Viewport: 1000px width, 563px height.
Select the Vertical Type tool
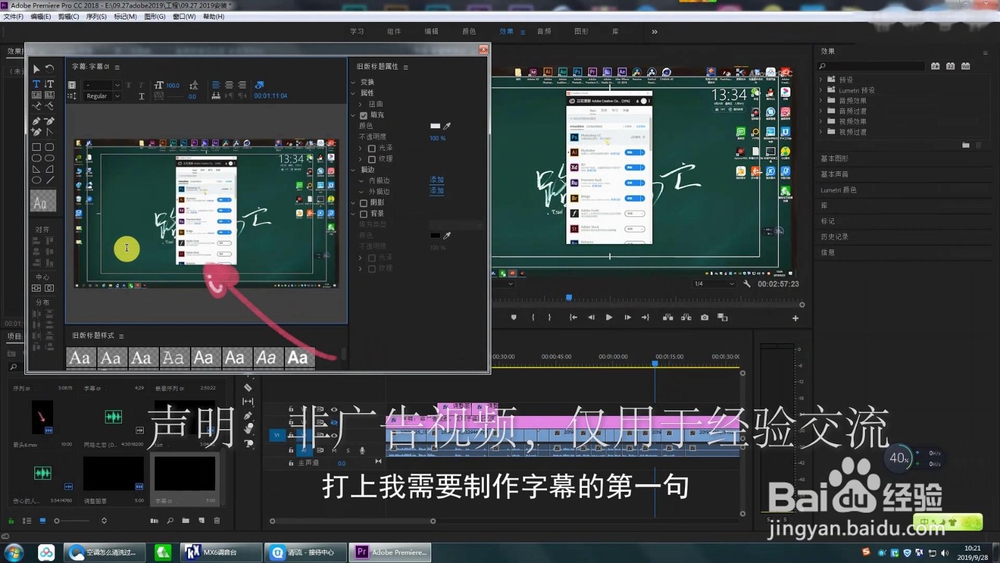[x=50, y=84]
